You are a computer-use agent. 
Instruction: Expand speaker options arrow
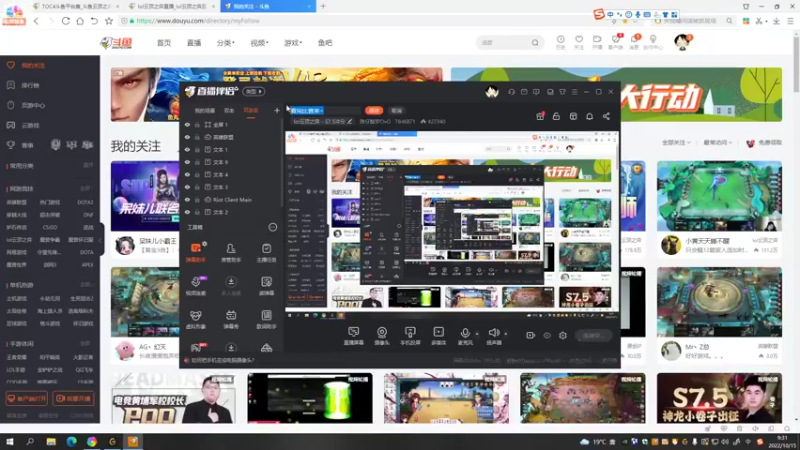coord(506,334)
